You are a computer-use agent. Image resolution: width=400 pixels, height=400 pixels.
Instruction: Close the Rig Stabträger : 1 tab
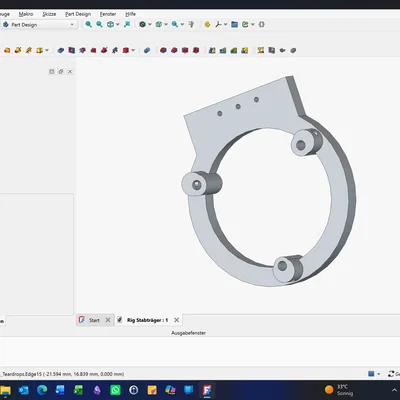(177, 320)
